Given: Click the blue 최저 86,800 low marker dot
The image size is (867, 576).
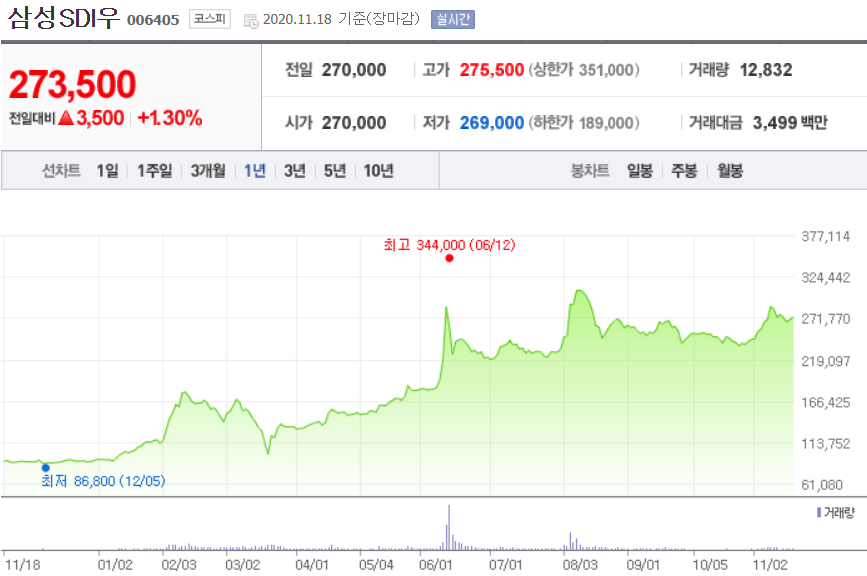Looking at the screenshot, I should (x=46, y=468).
